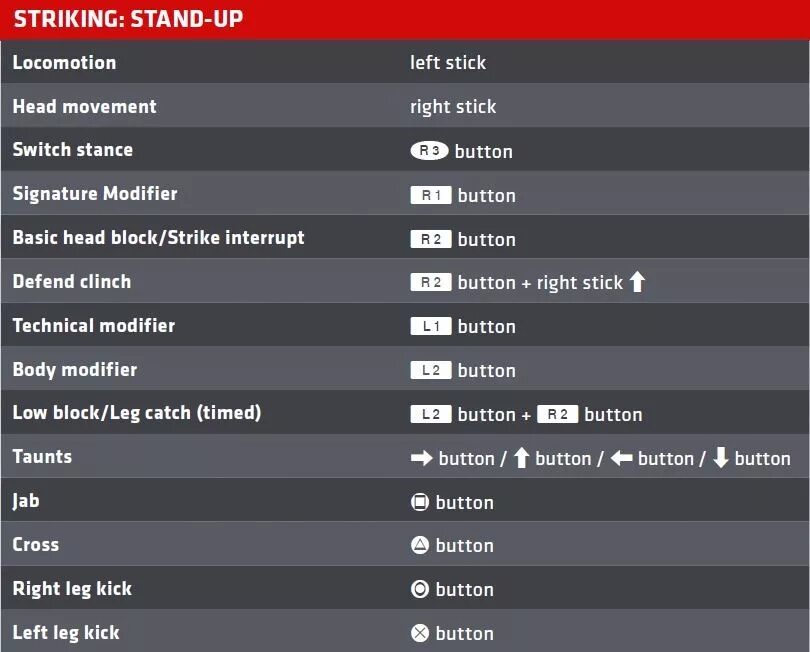Click the Cross (X) icon for Left leg kick

419,633
